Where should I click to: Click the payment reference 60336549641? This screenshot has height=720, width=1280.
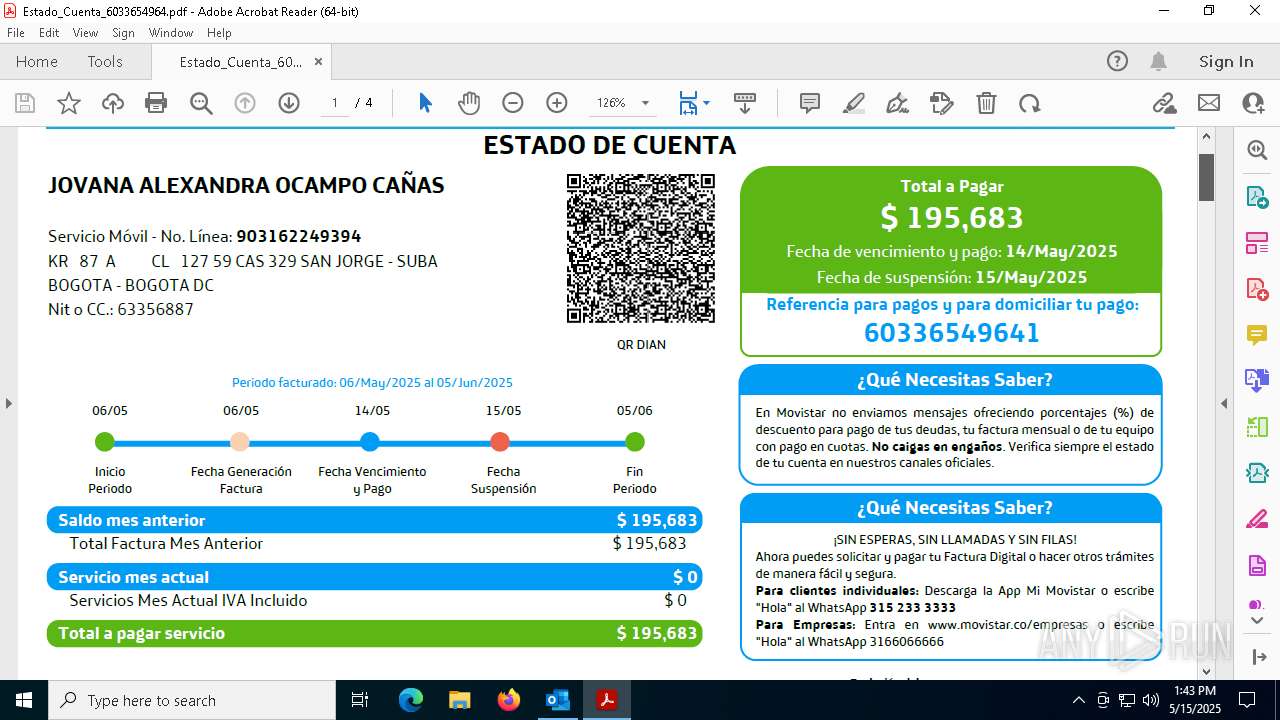coord(952,332)
